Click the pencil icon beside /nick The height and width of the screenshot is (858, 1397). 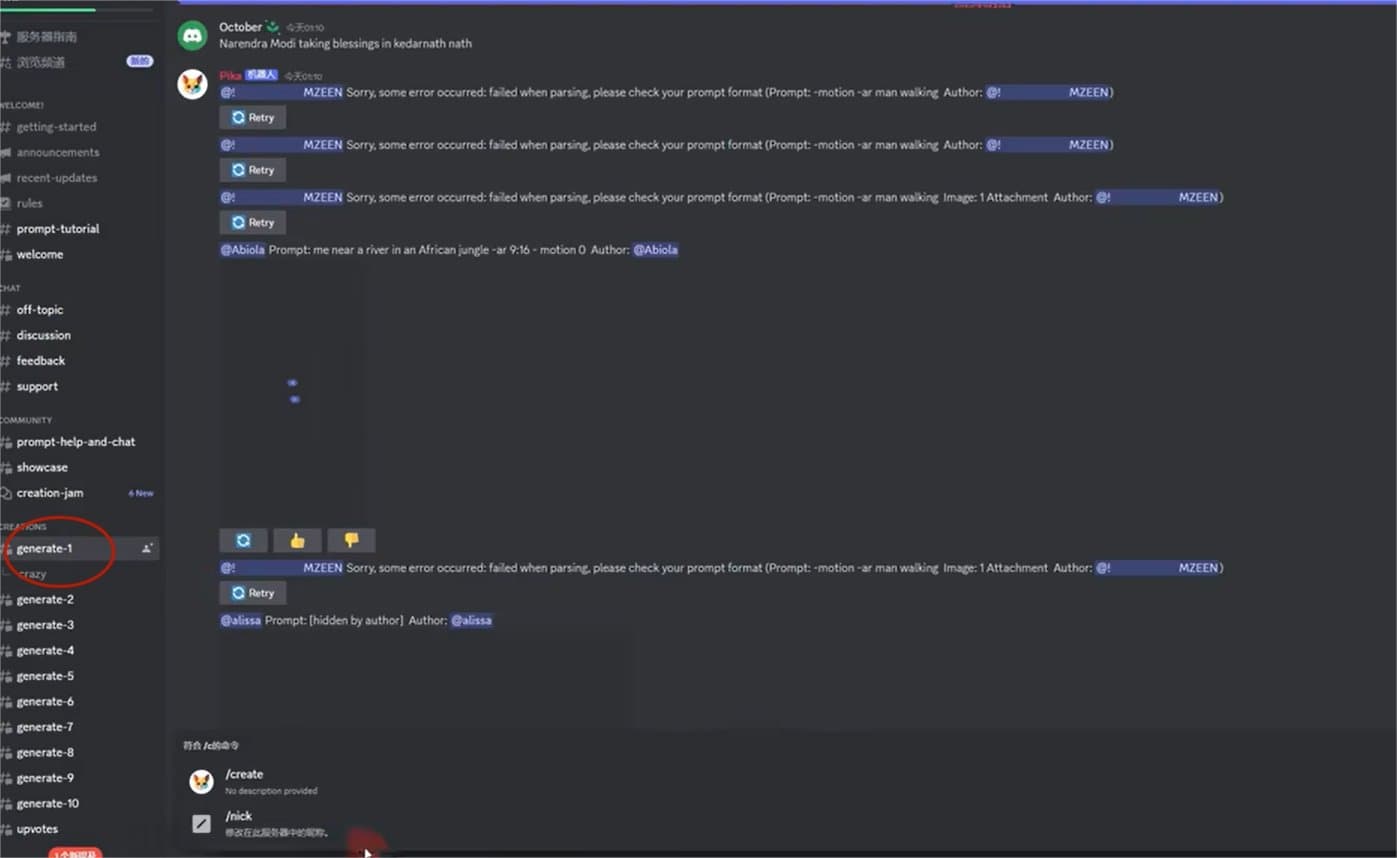coord(202,823)
